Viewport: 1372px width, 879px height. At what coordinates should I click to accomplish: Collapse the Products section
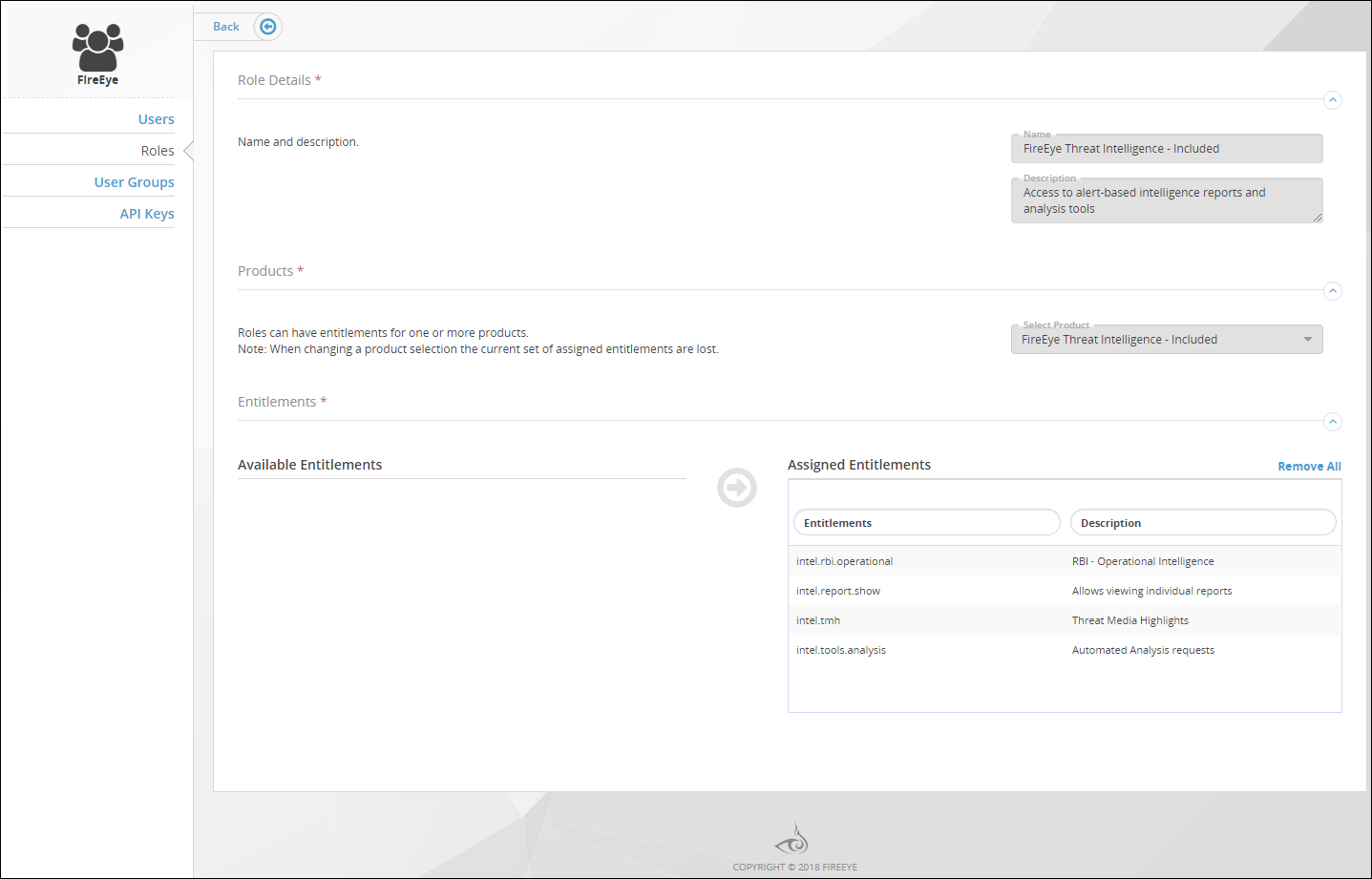pos(1334,291)
